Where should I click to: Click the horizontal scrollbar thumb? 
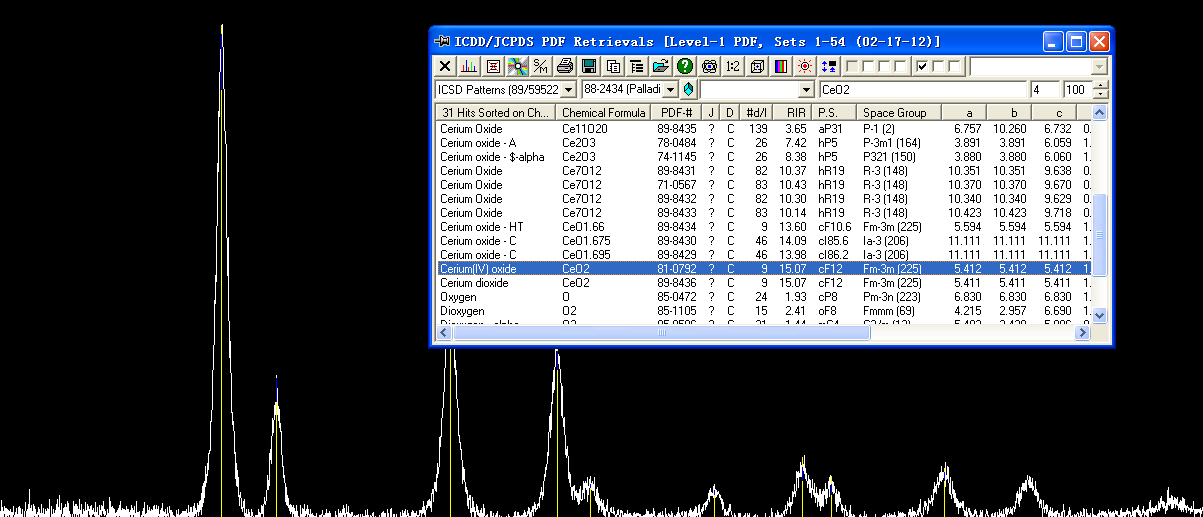point(661,332)
